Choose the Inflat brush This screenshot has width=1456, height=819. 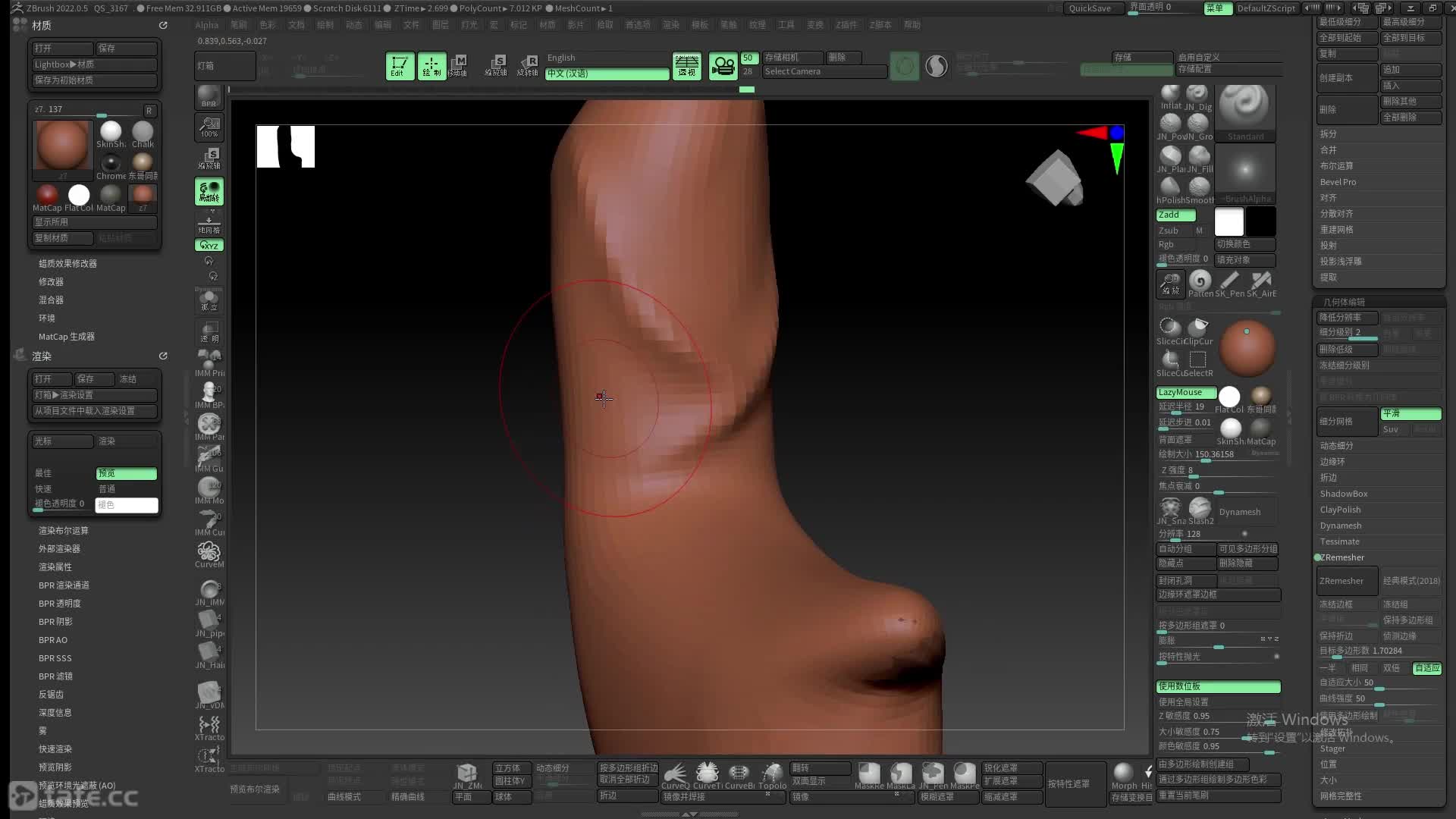click(x=1171, y=97)
